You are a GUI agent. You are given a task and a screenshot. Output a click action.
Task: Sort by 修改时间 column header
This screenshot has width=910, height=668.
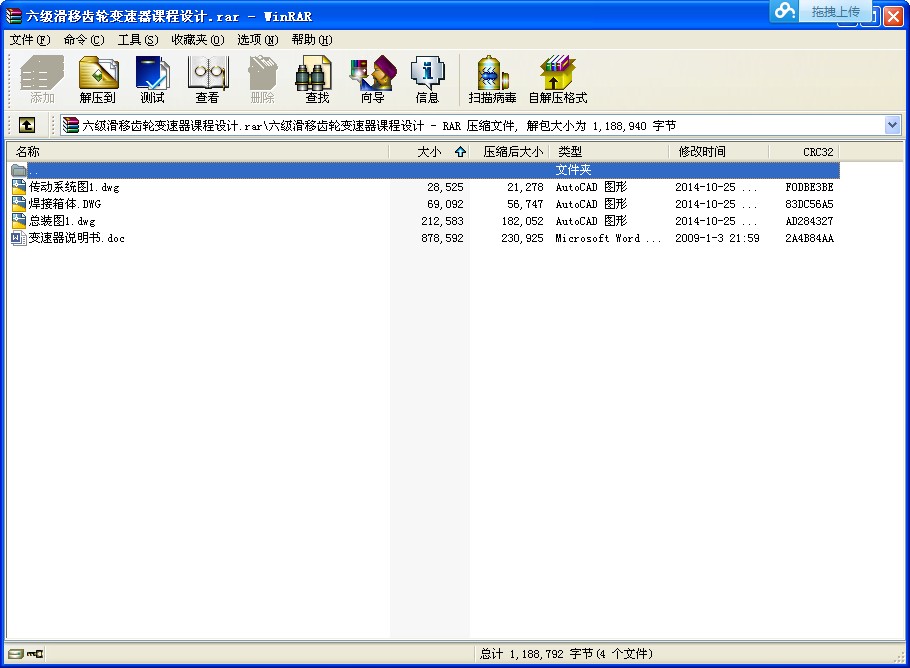click(x=718, y=151)
